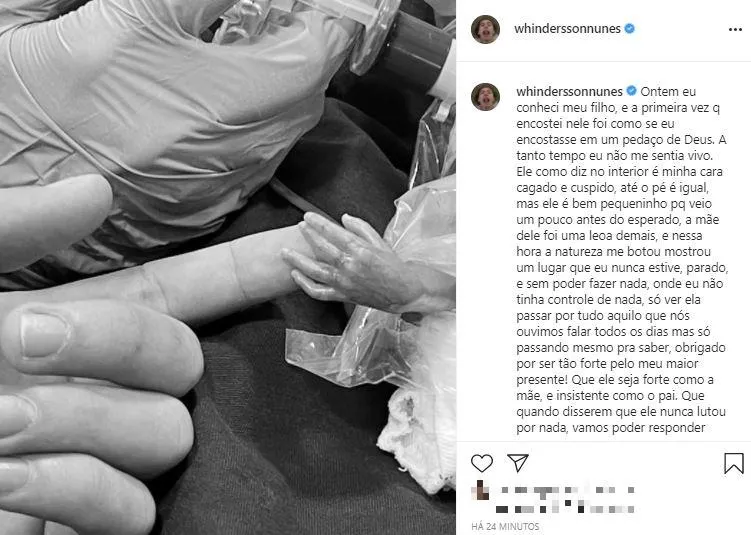The height and width of the screenshot is (535, 751).
Task: Open the 'HÁ 24 MINUTOS' timestamp link
Action: pyautogui.click(x=505, y=526)
